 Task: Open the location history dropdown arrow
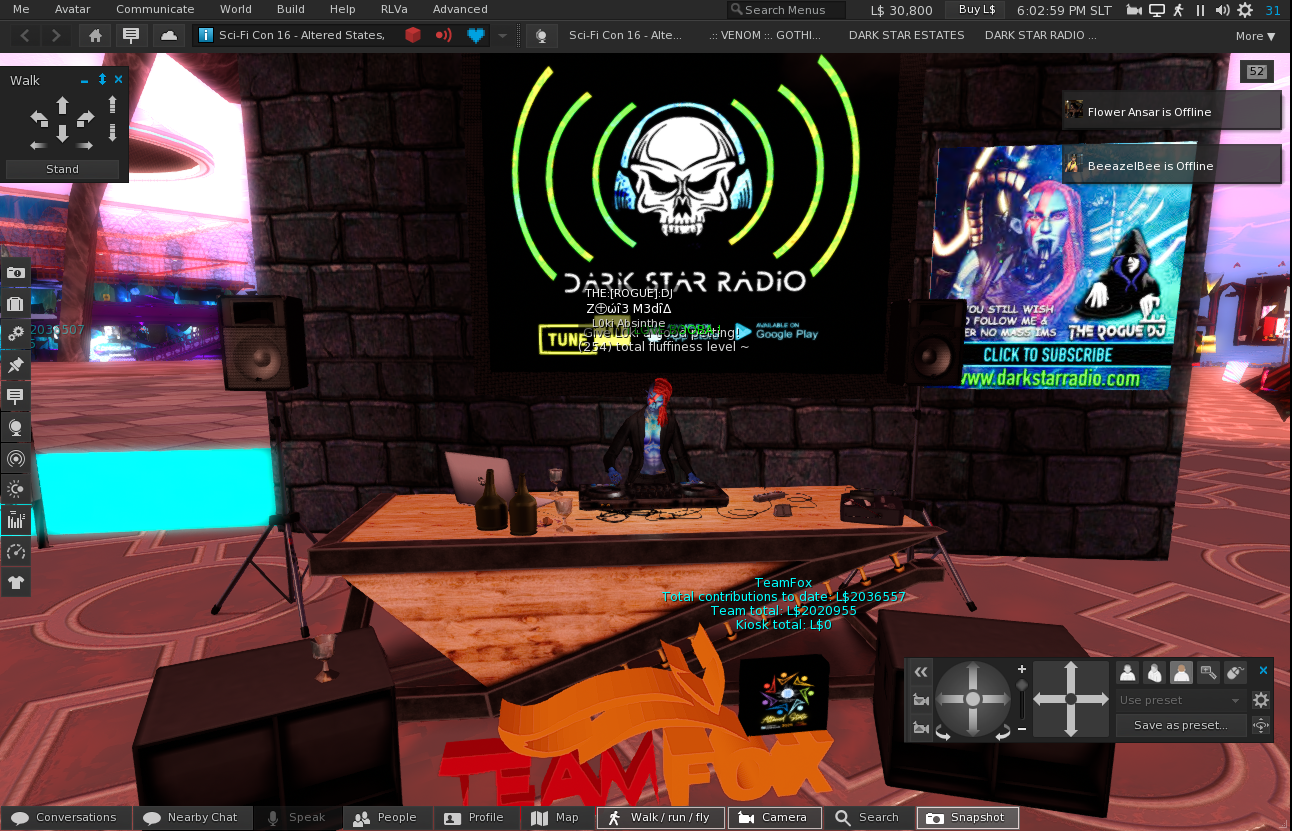coord(502,36)
